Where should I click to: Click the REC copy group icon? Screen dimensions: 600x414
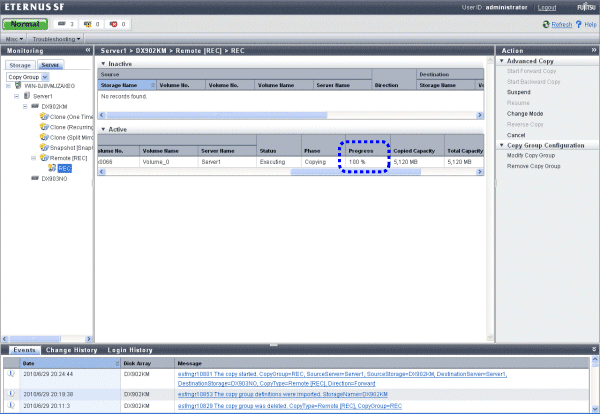pos(52,168)
